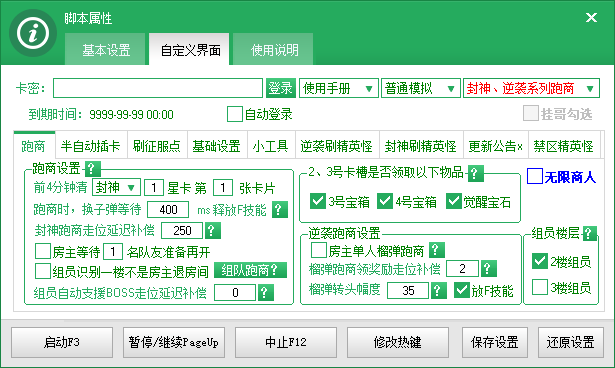Click help icon beside 房主单人榴弹跑商
The height and width of the screenshot is (368, 615).
(x=437, y=250)
